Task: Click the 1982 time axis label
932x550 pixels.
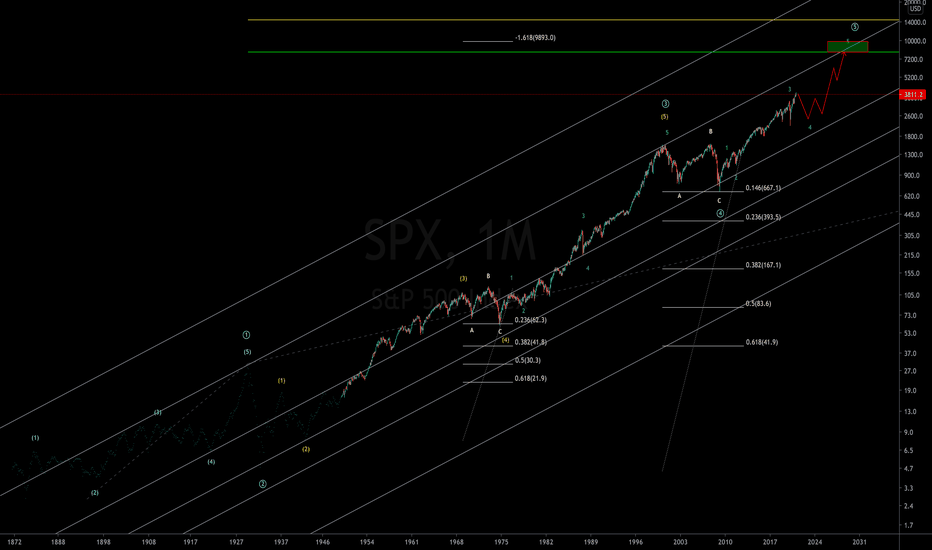Action: 546,542
